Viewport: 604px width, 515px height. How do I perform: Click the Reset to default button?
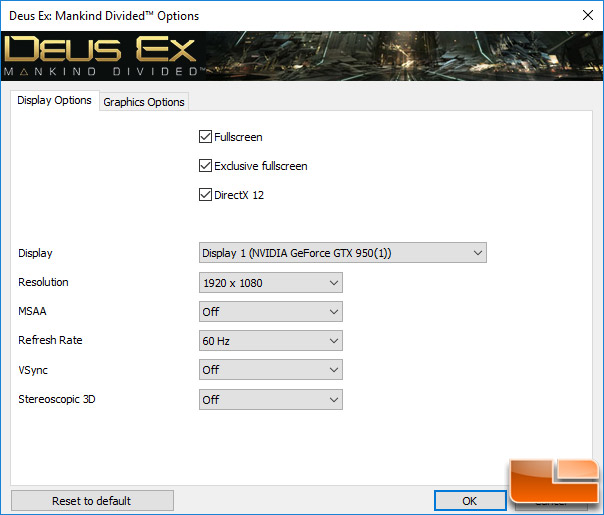[x=92, y=501]
